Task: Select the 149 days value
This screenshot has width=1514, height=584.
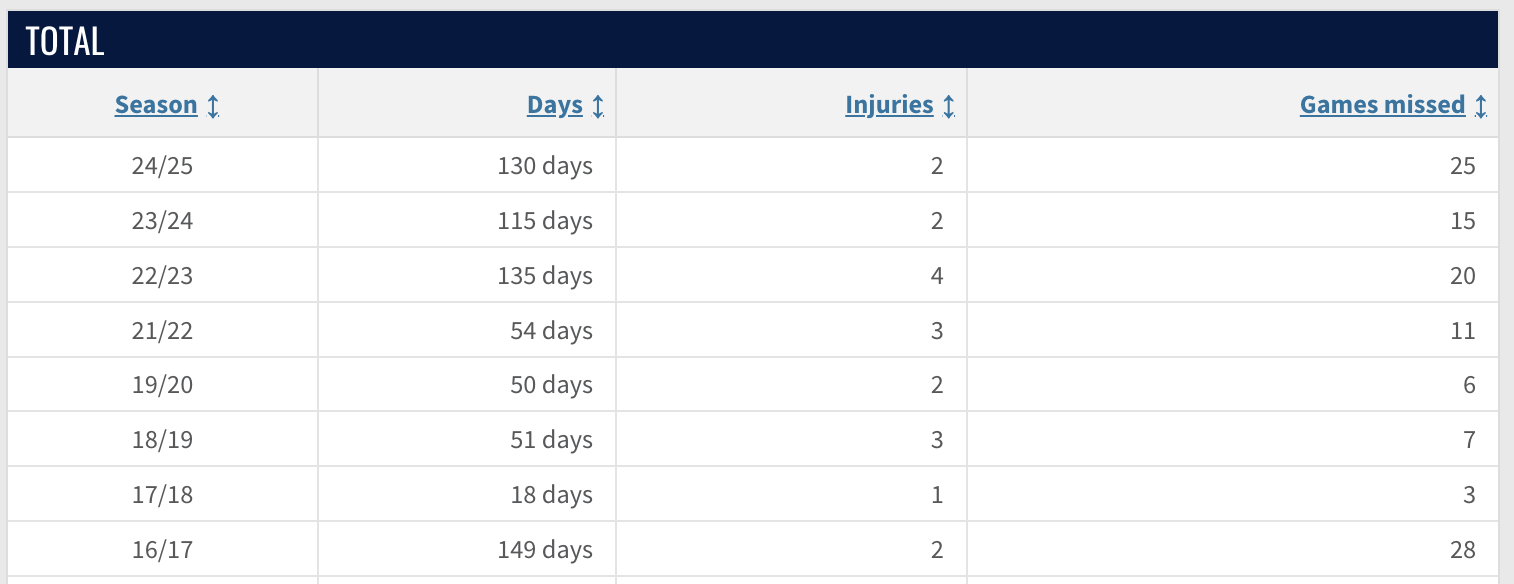Action: (545, 549)
